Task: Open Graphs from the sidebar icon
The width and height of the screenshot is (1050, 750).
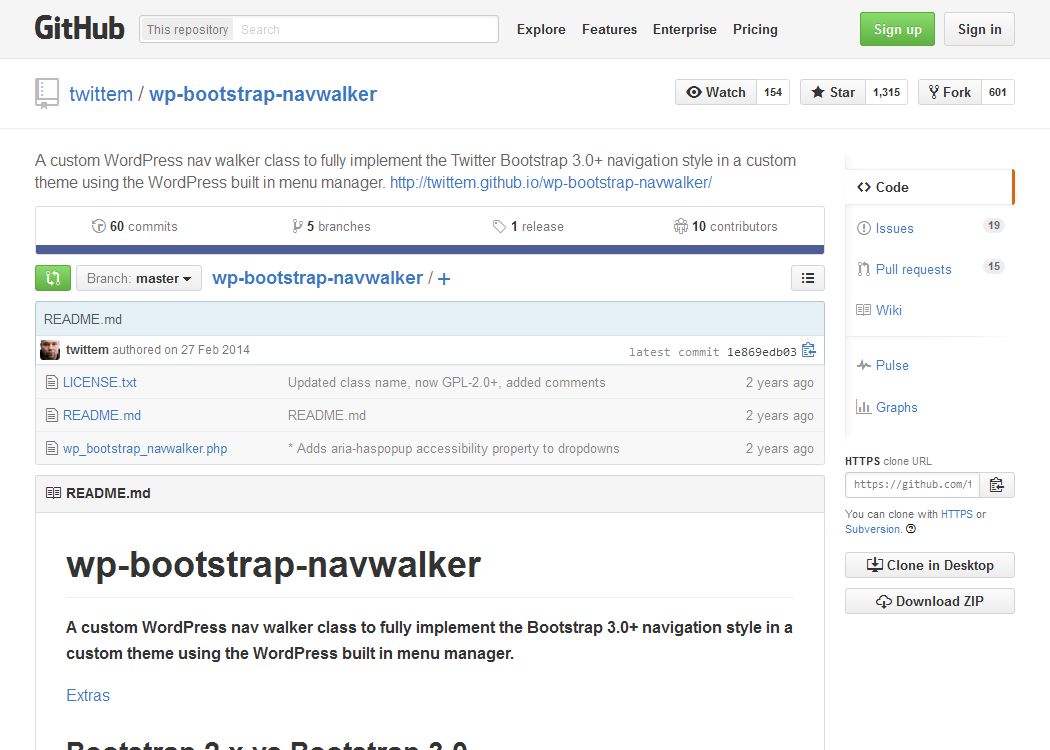Action: [864, 407]
